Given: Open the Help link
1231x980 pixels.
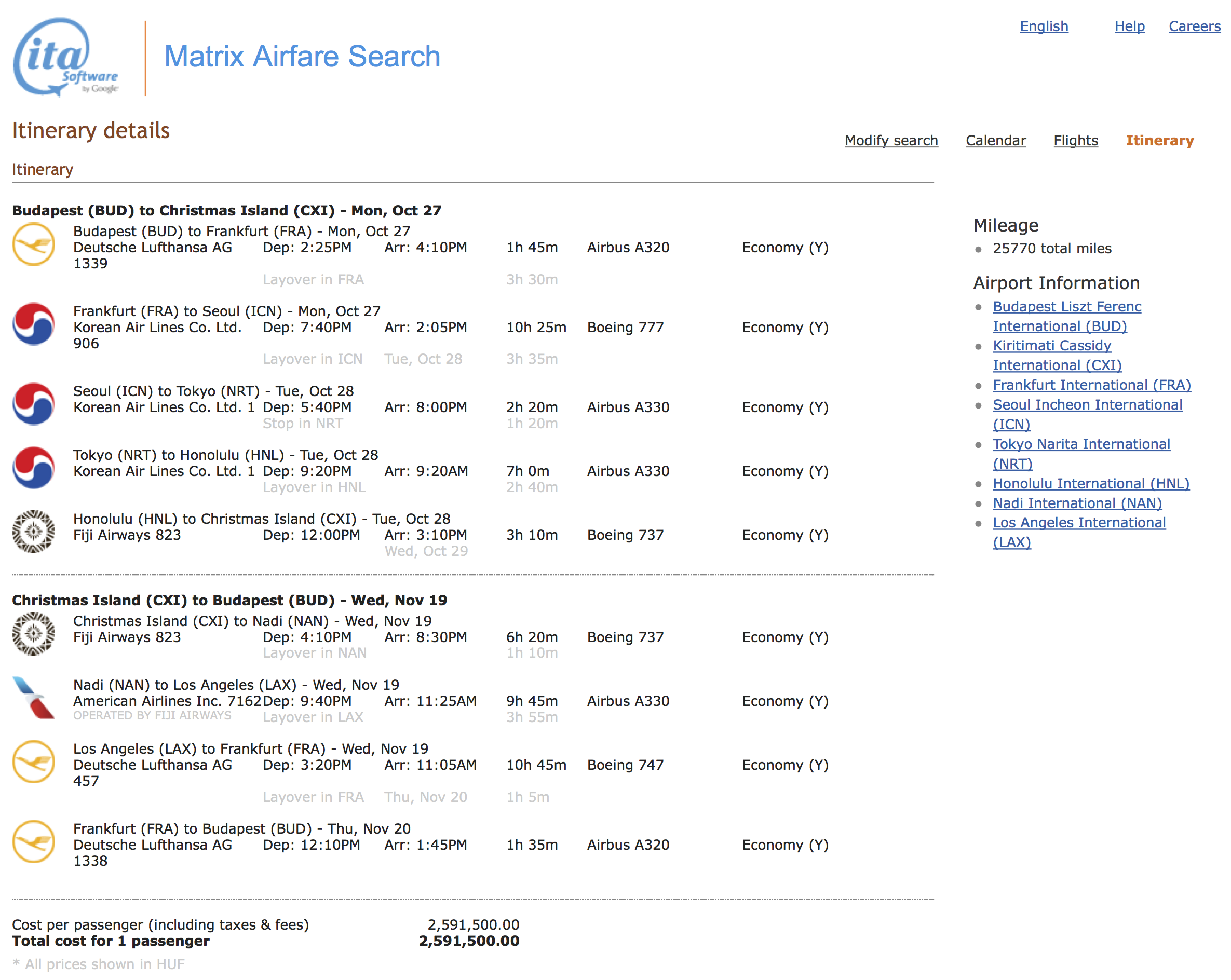Looking at the screenshot, I should (x=1129, y=26).
